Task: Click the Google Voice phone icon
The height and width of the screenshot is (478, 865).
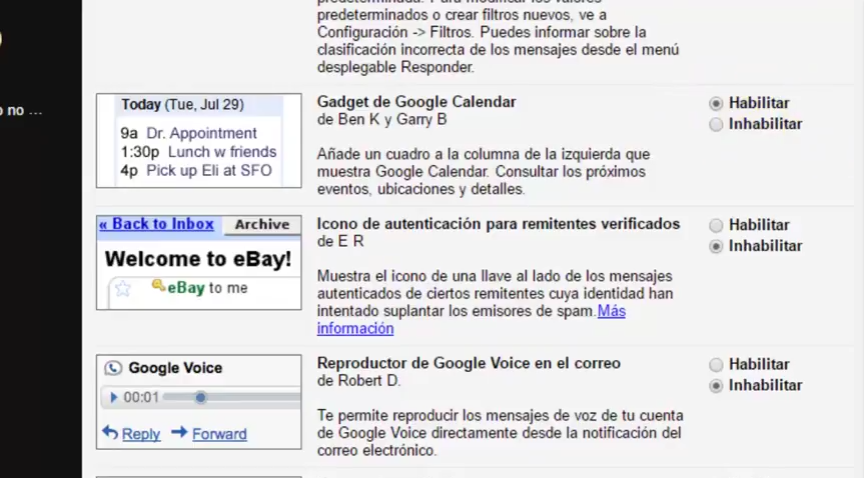Action: (x=113, y=368)
